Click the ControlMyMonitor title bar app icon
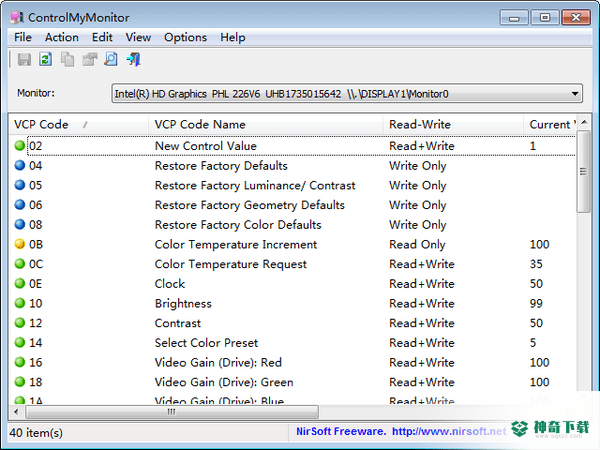Image resolution: width=600 pixels, height=450 pixels. coord(16,17)
